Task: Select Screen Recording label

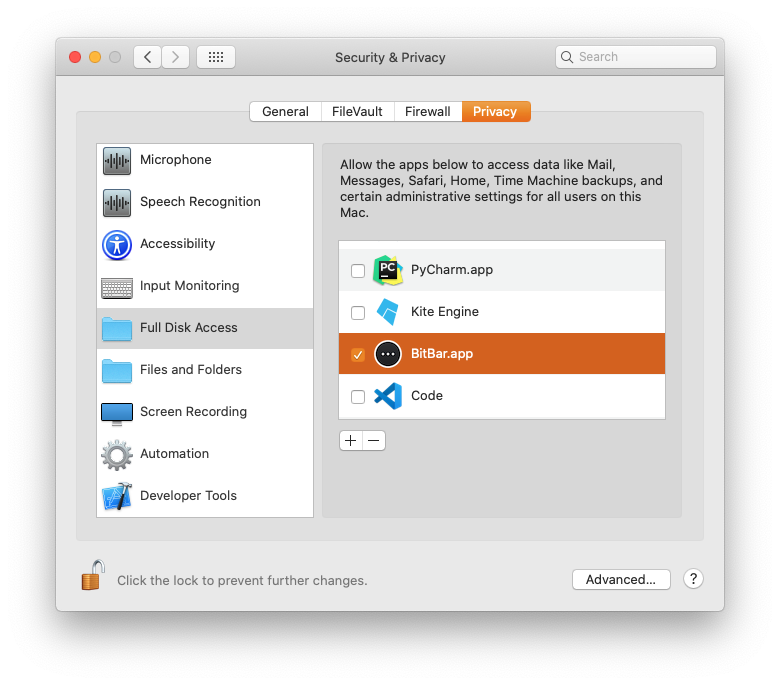Action: 194,412
